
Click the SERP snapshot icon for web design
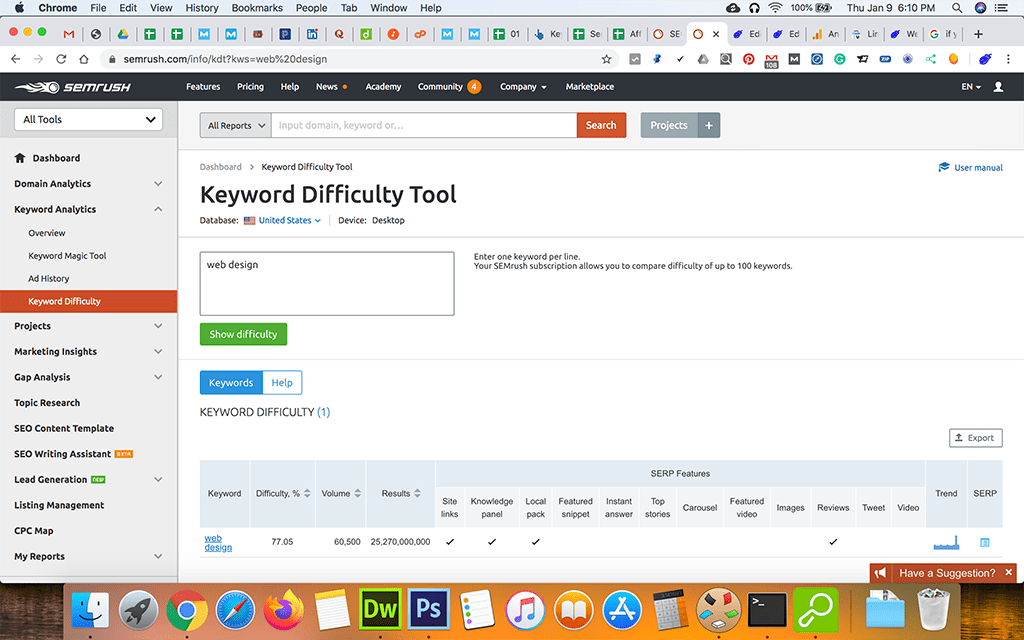click(985, 542)
